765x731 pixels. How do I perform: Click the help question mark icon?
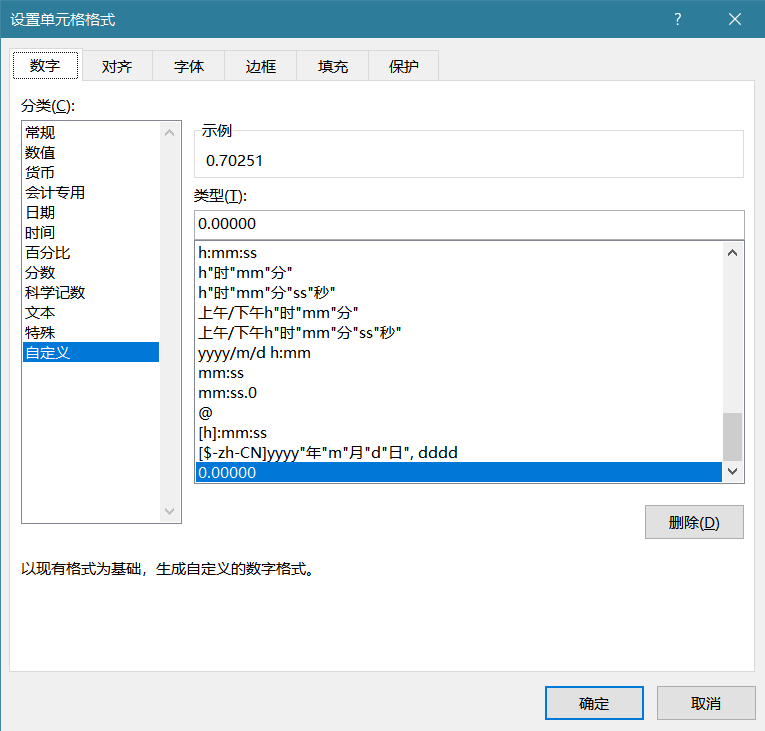pyautogui.click(x=677, y=19)
